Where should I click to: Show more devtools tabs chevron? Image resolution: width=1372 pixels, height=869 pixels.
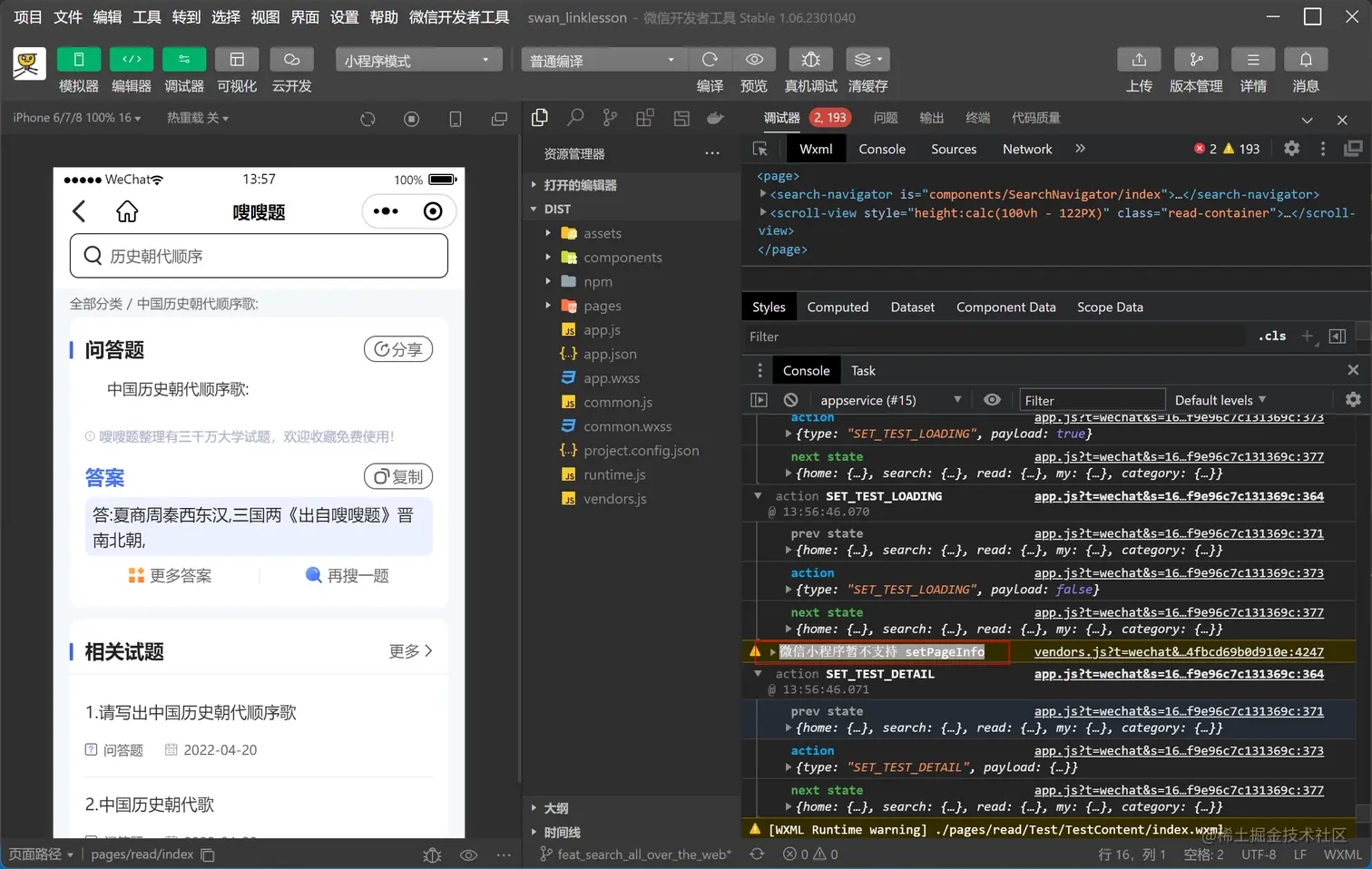point(1080,149)
